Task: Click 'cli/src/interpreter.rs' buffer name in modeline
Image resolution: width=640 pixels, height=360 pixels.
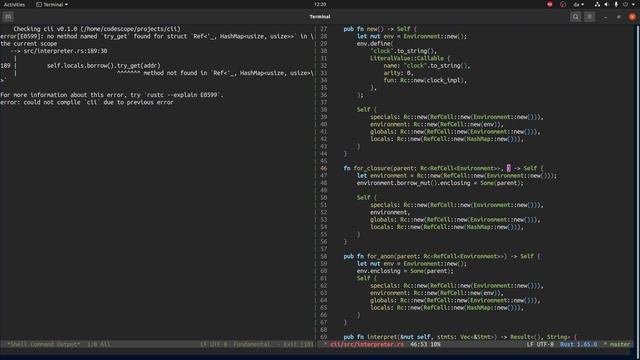Action: point(367,344)
